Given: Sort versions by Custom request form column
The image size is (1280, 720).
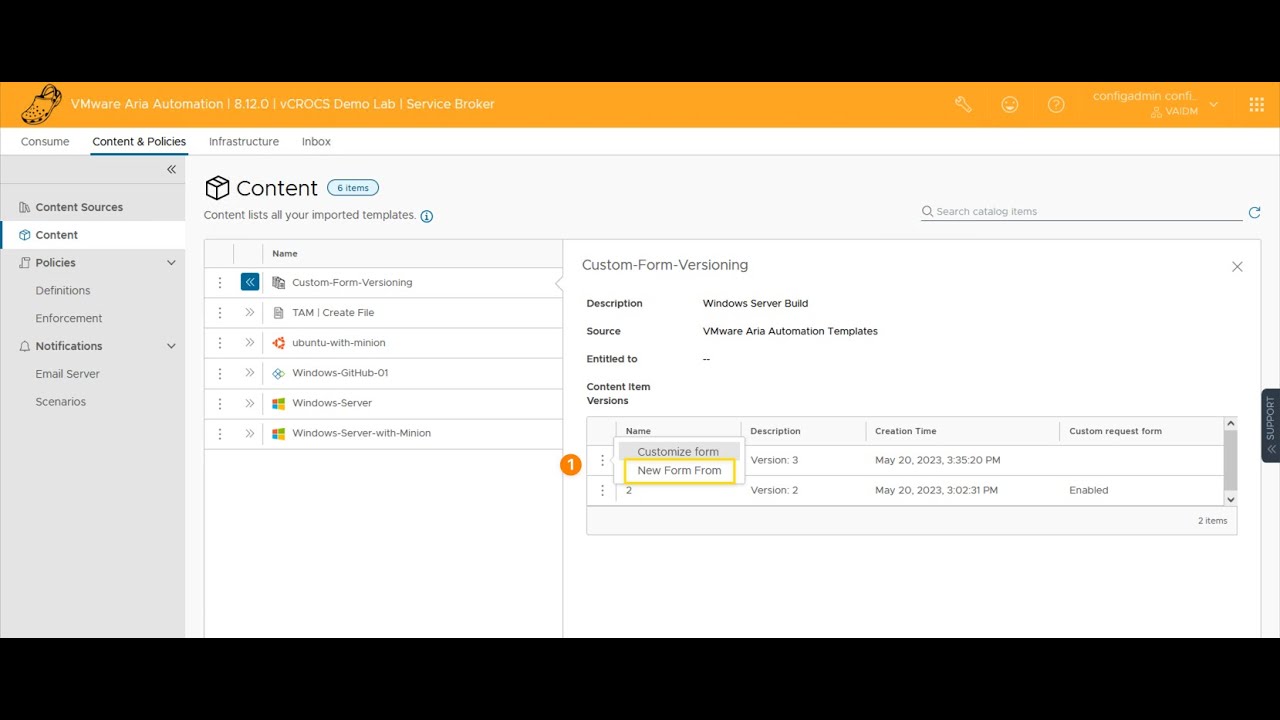Looking at the screenshot, I should pyautogui.click(x=1116, y=431).
